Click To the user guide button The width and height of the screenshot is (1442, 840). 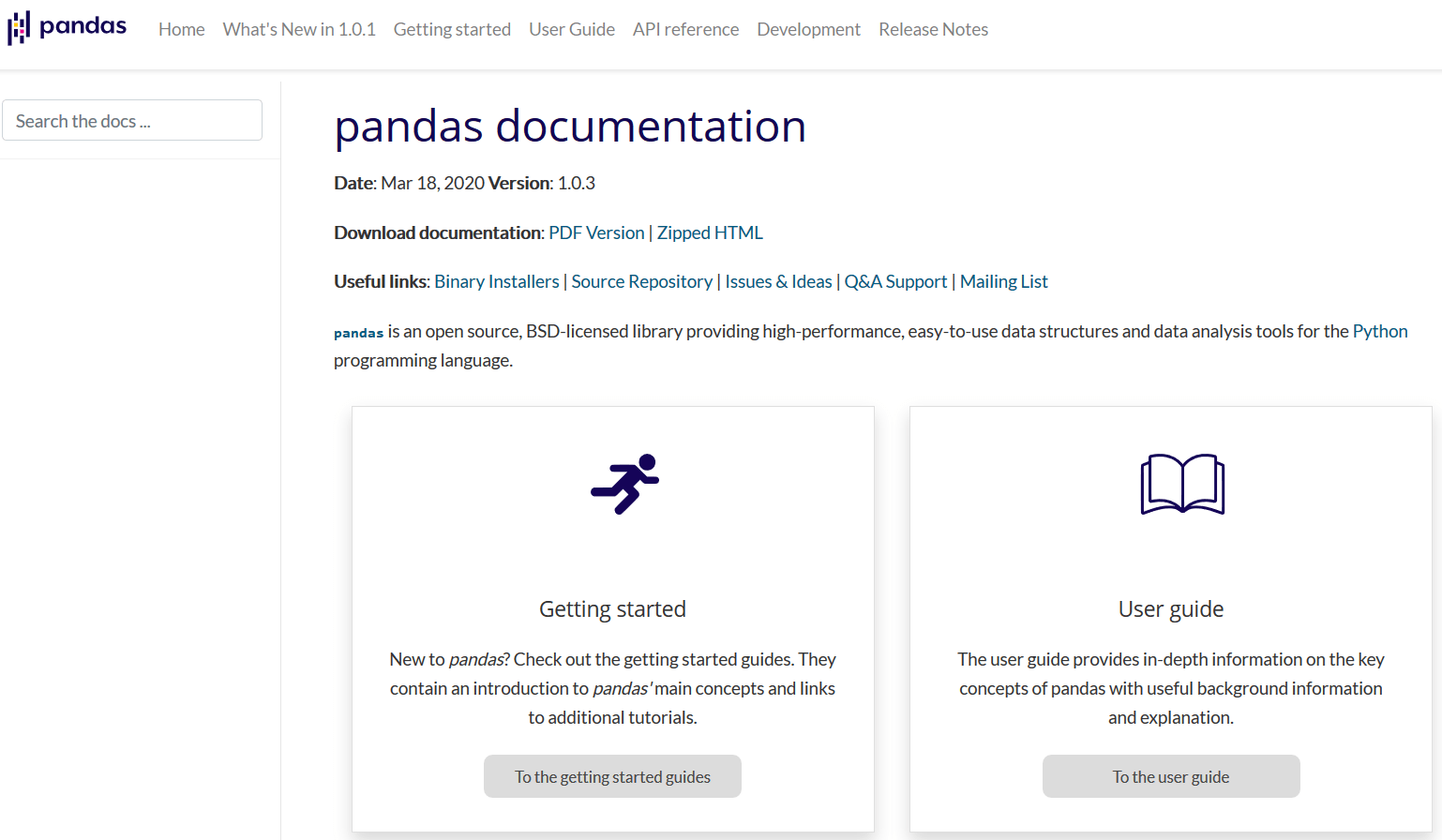[x=1171, y=776]
